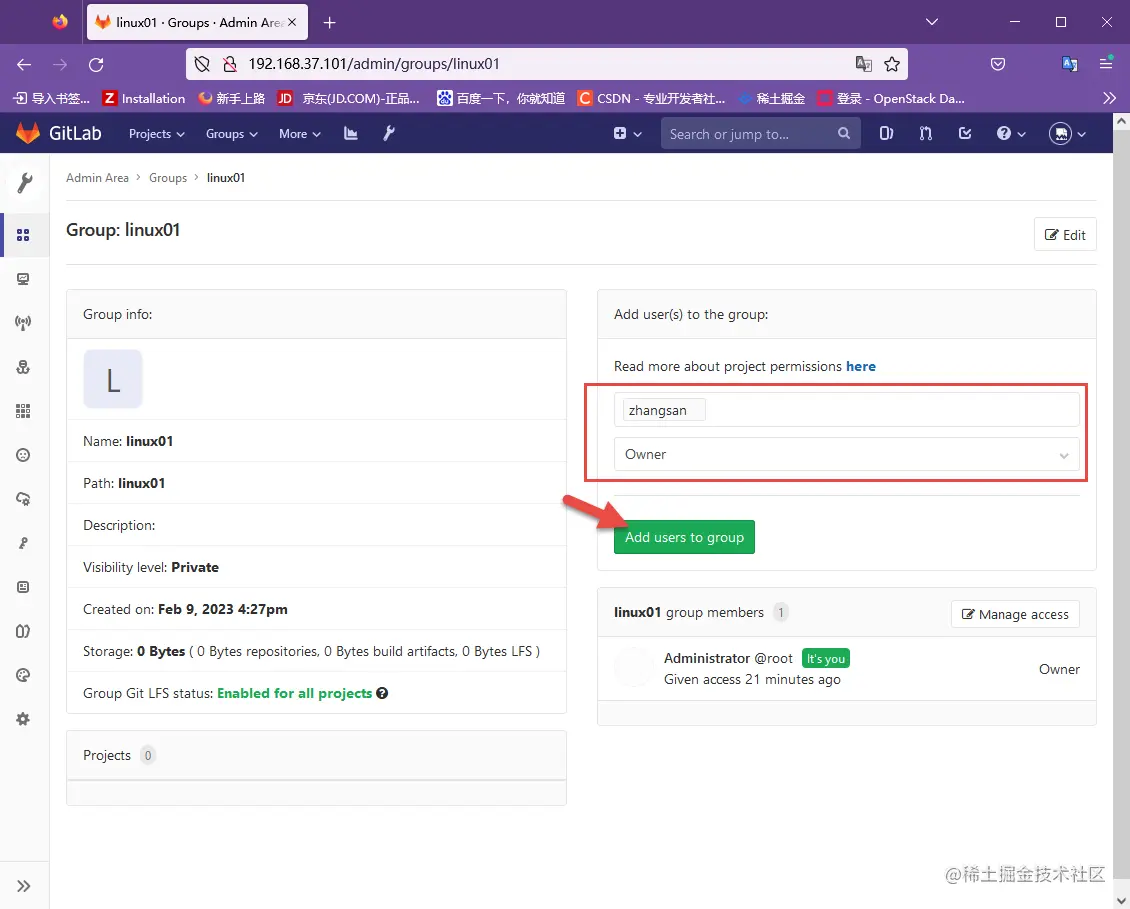The height and width of the screenshot is (909, 1130).
Task: Open the 百度一下 bookmark
Action: [501, 98]
